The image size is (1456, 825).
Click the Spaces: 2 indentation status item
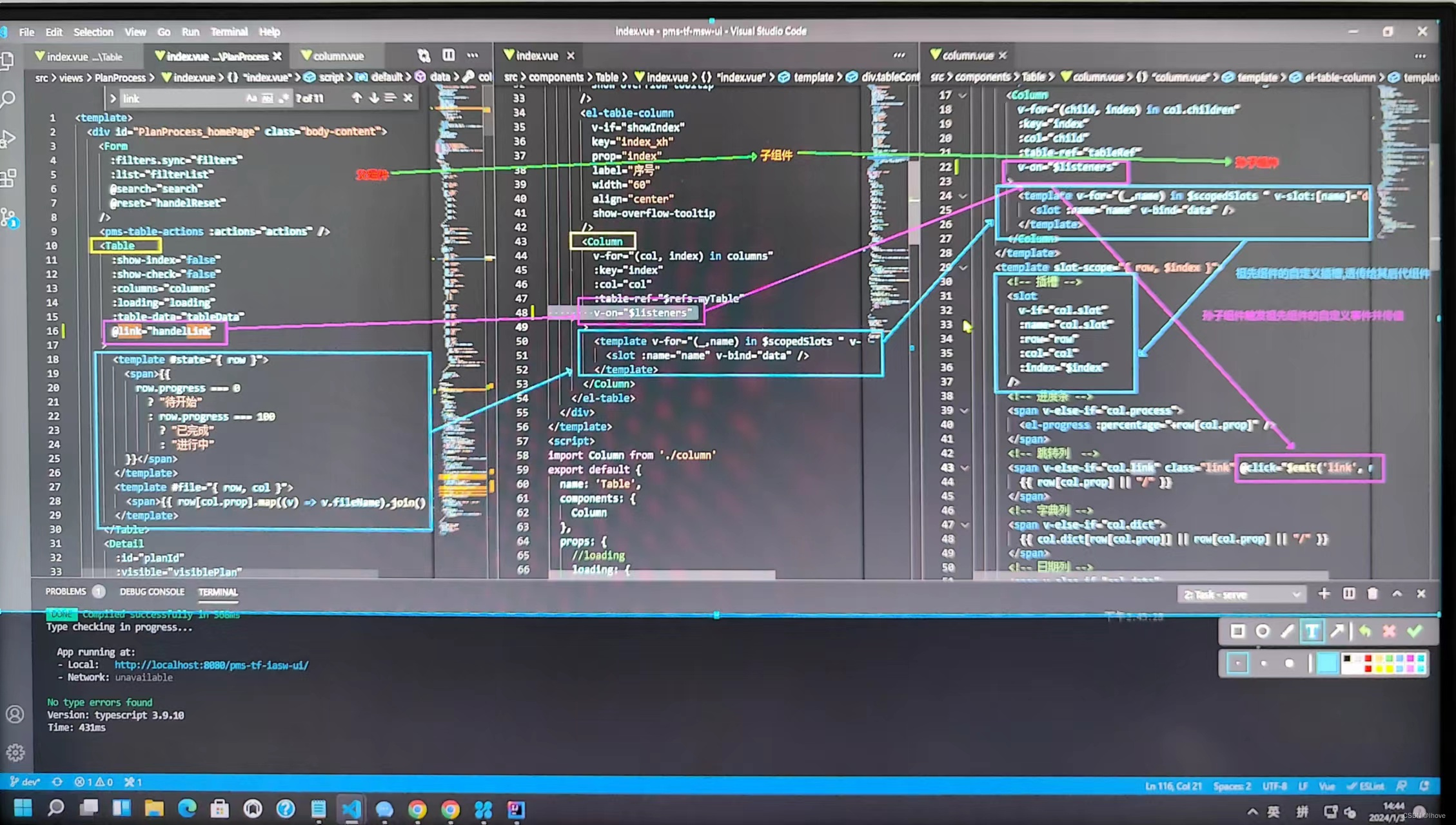click(x=1232, y=786)
